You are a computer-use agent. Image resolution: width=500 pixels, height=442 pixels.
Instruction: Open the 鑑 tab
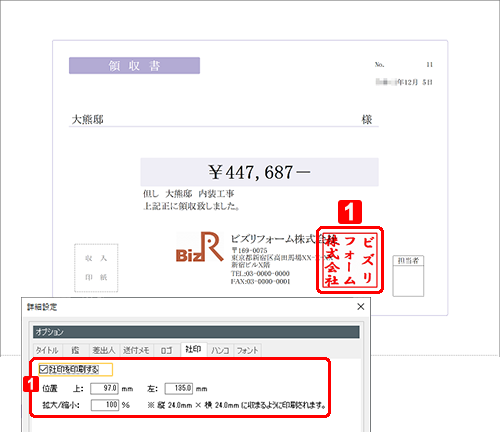(x=75, y=350)
